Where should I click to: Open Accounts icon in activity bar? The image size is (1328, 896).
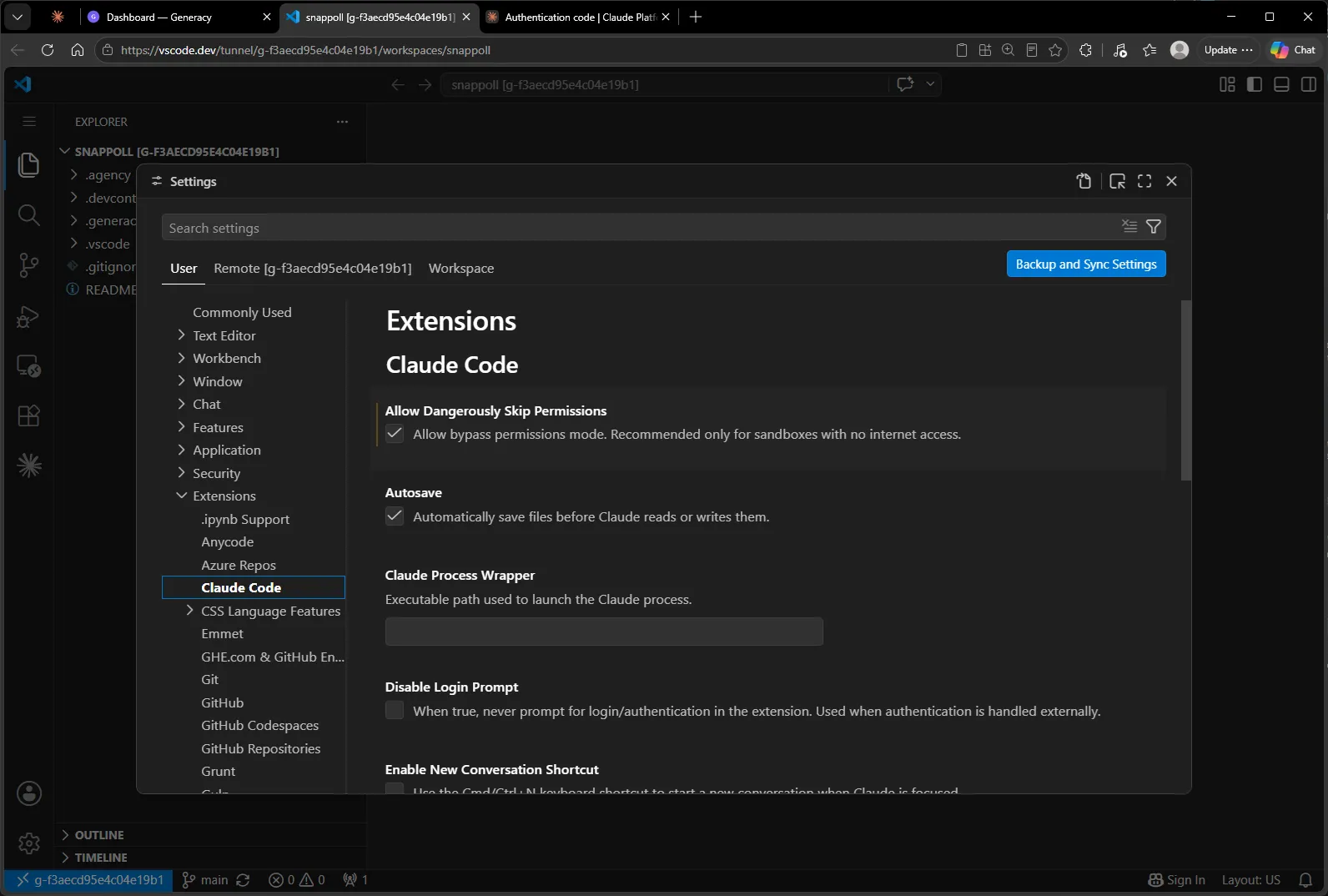pyautogui.click(x=29, y=793)
